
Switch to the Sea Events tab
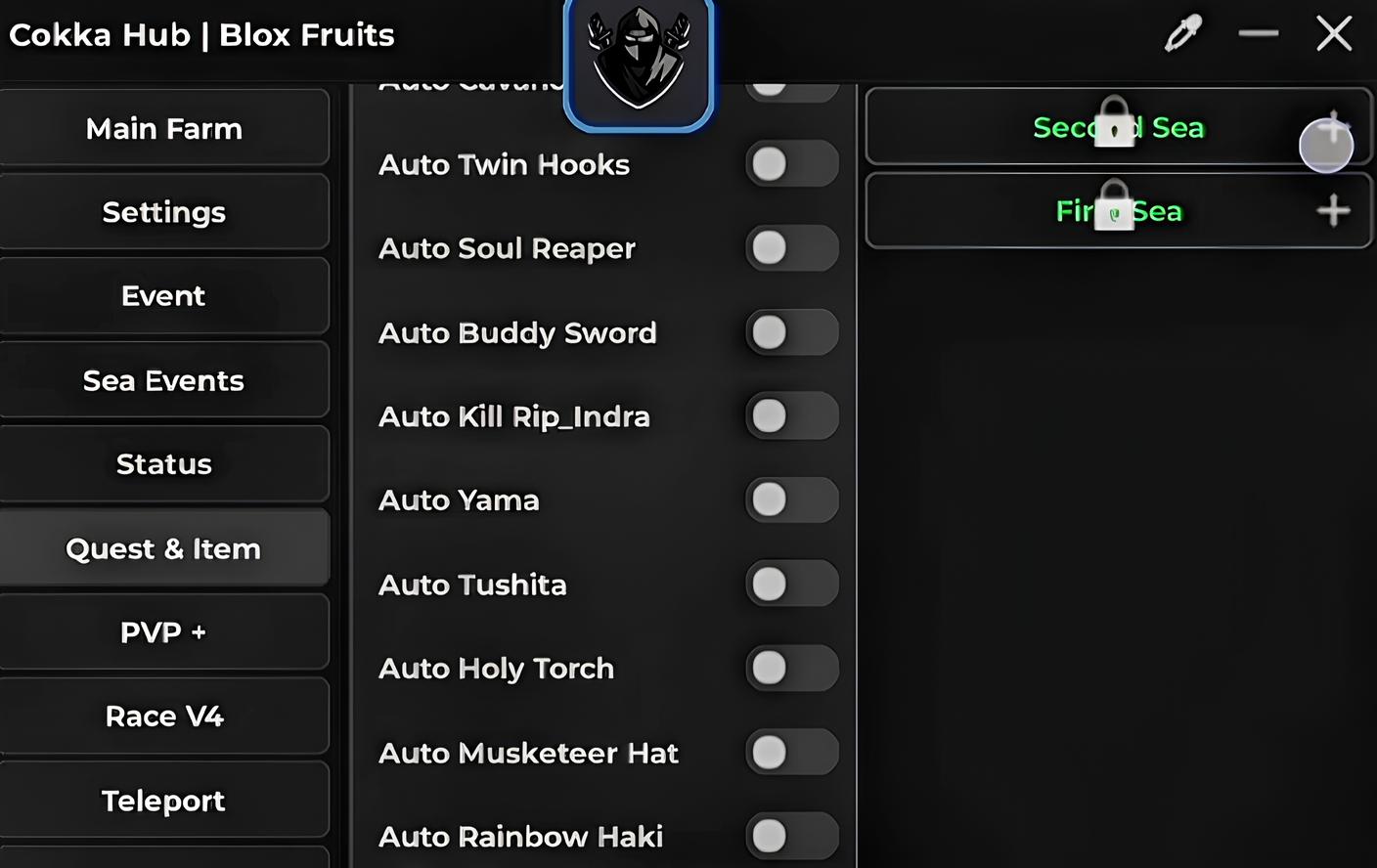point(163,380)
